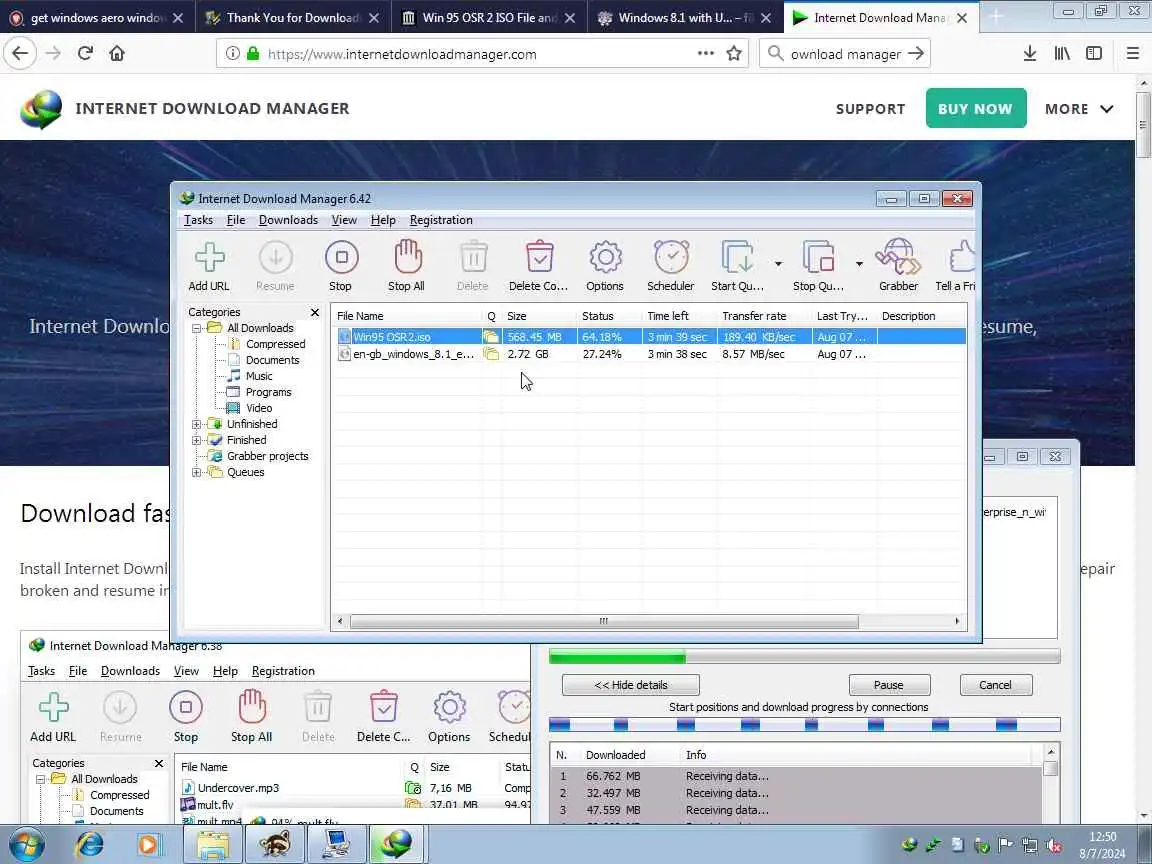Click Add URL in IDM 6.42 toolbar
Image resolution: width=1152 pixels, height=864 pixels.
[209, 267]
